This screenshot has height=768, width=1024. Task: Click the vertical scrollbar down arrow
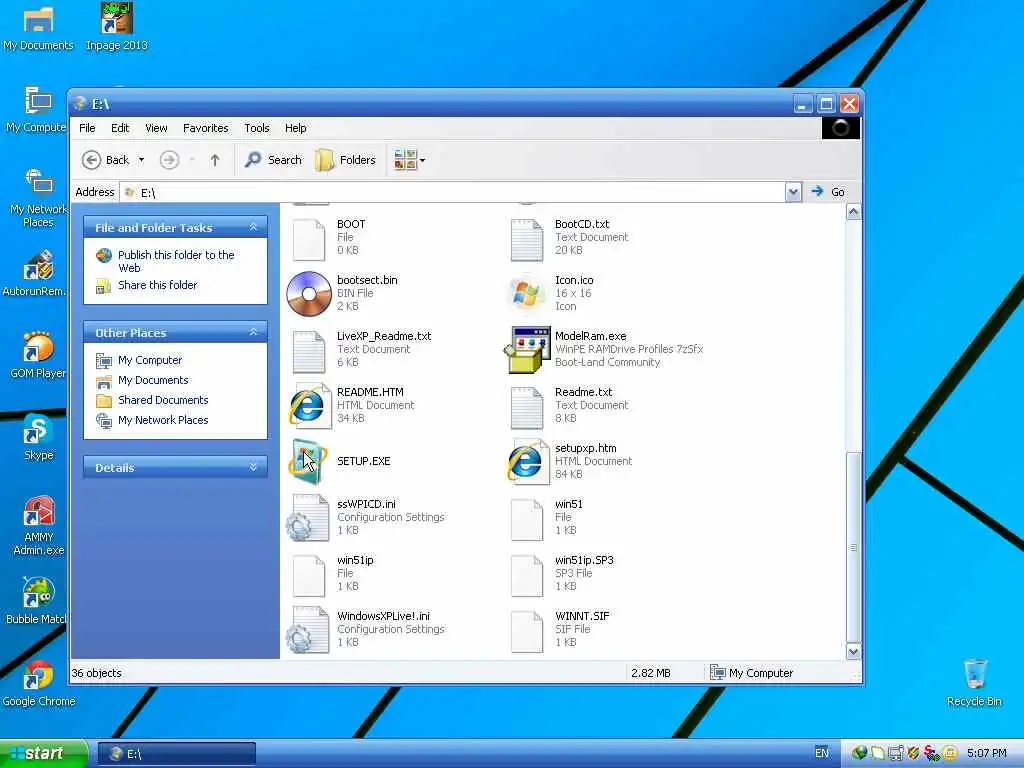point(853,651)
